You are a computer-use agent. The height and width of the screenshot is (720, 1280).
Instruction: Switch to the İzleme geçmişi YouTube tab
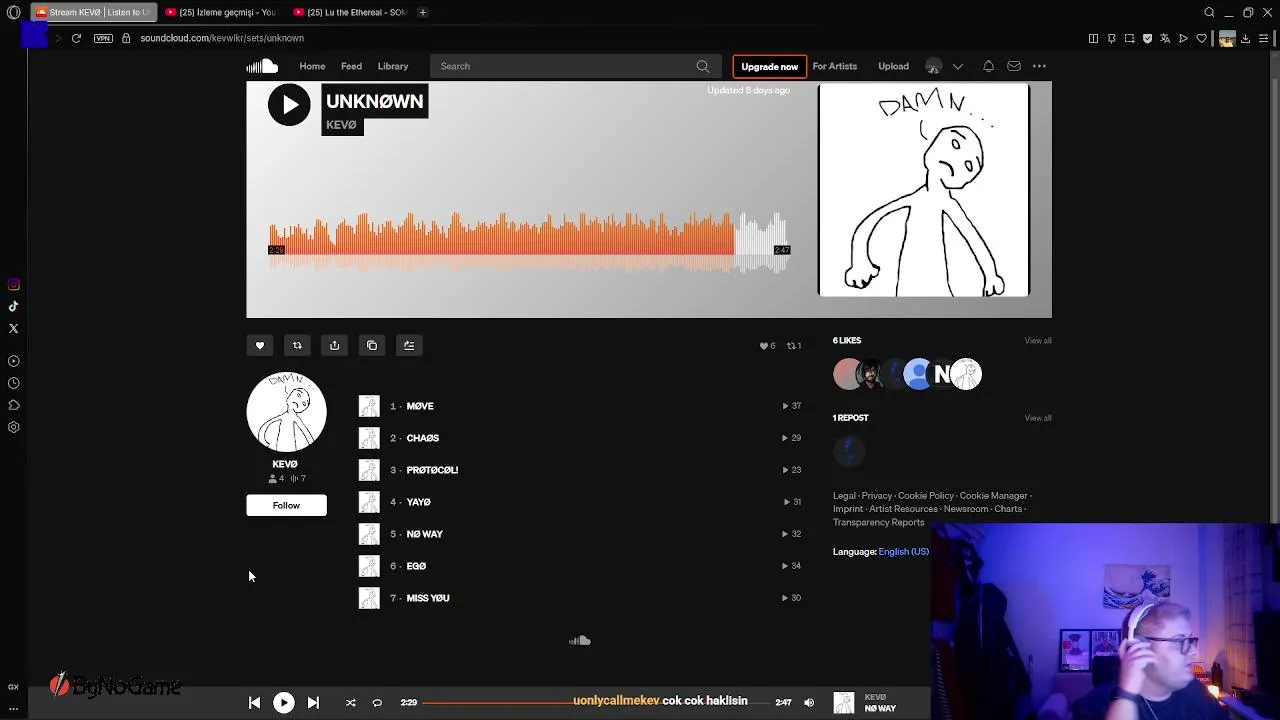point(222,12)
